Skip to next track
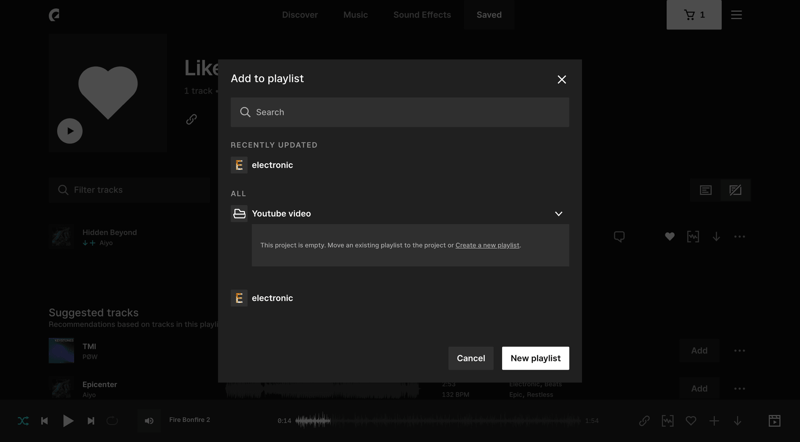Image resolution: width=800 pixels, height=442 pixels. pos(91,421)
